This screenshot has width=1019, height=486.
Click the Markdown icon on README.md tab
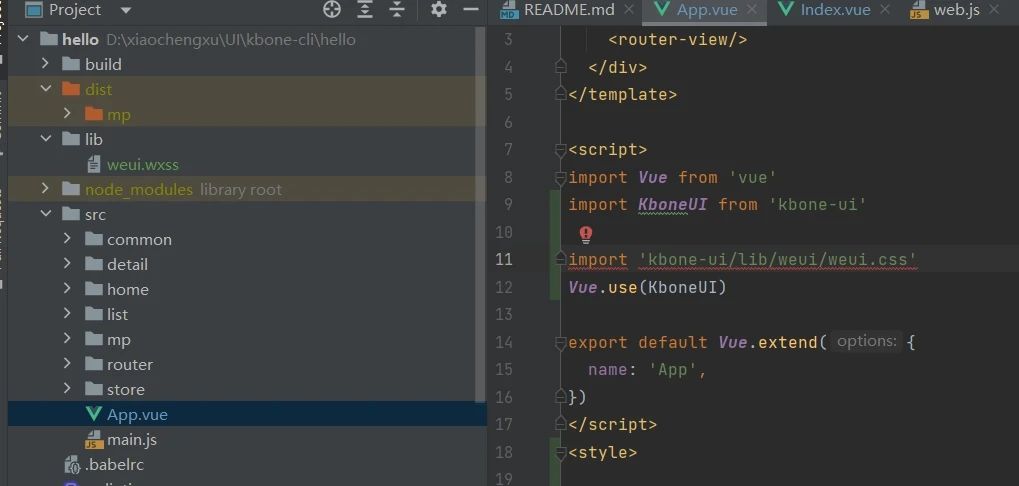click(x=511, y=10)
